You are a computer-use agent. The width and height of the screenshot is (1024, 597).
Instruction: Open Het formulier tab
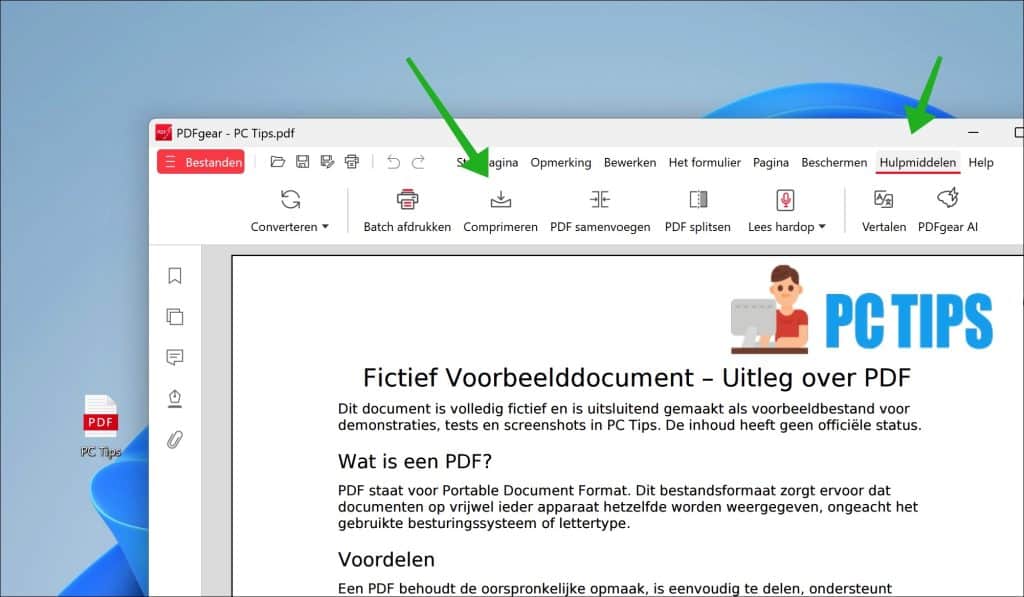(x=704, y=162)
